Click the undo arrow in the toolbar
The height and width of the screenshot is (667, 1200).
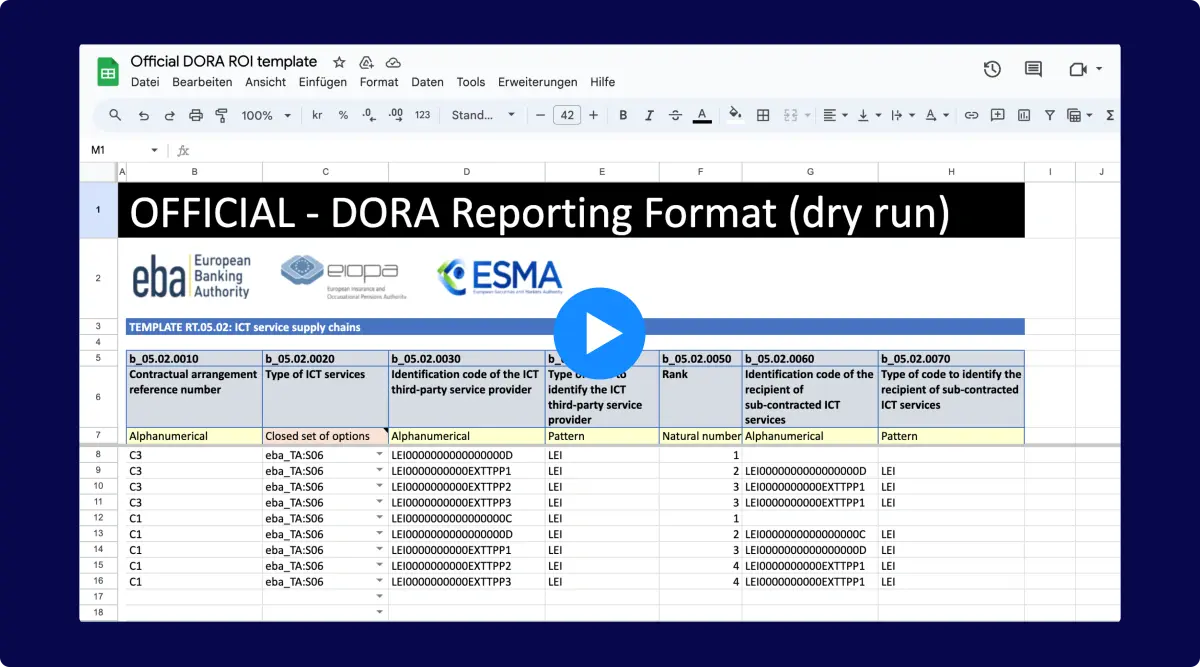pos(143,115)
